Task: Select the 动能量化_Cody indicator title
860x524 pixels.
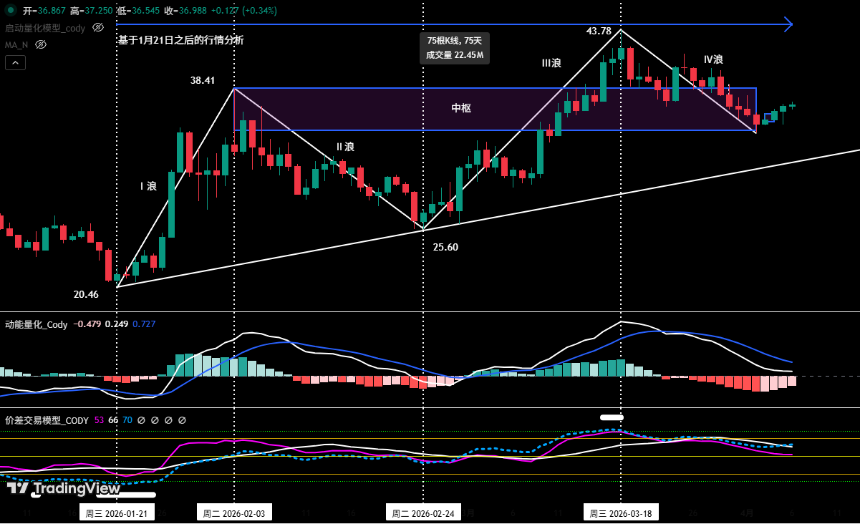Action: [36, 324]
